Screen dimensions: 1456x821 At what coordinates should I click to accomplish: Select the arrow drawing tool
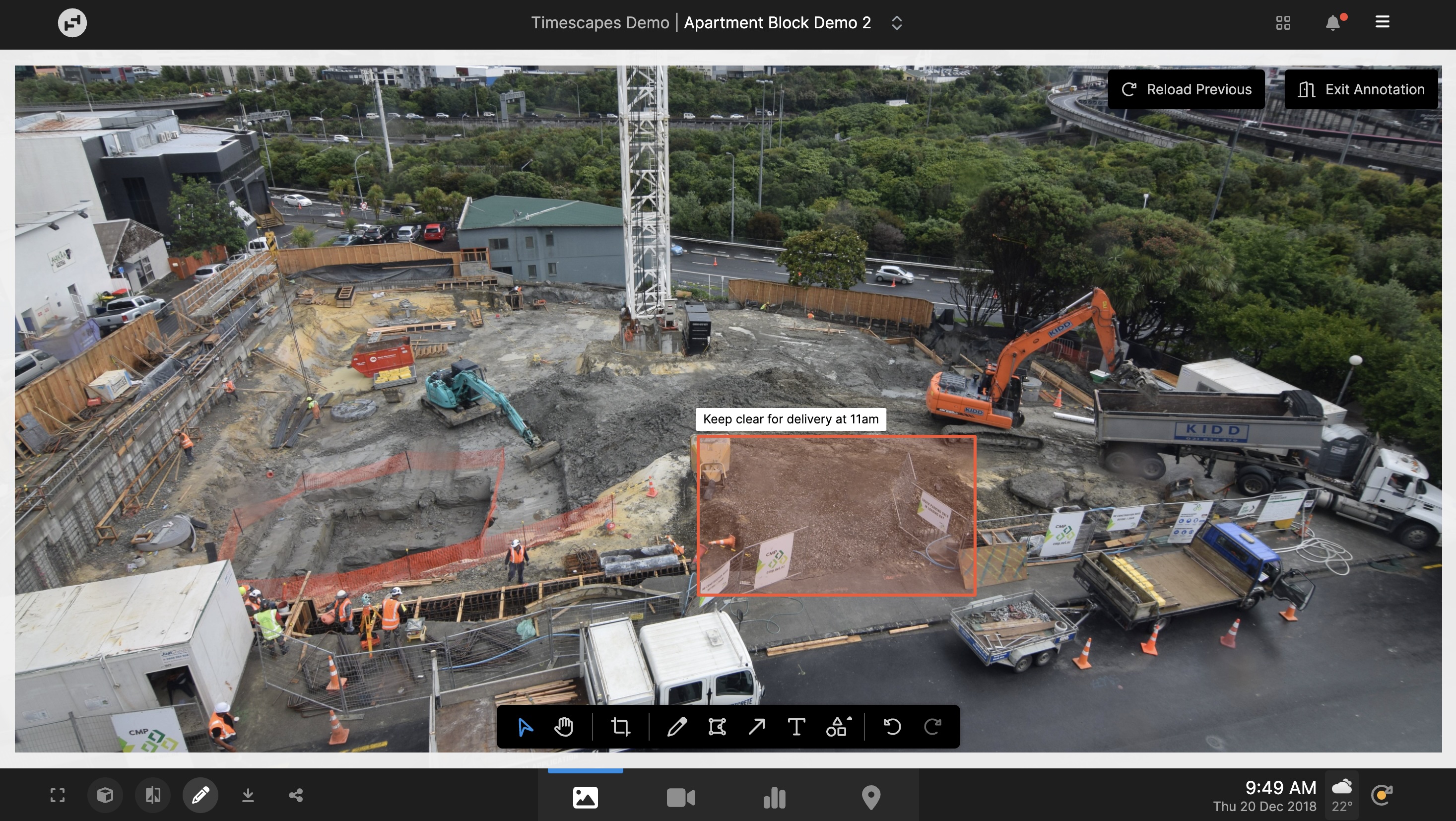pyautogui.click(x=756, y=727)
